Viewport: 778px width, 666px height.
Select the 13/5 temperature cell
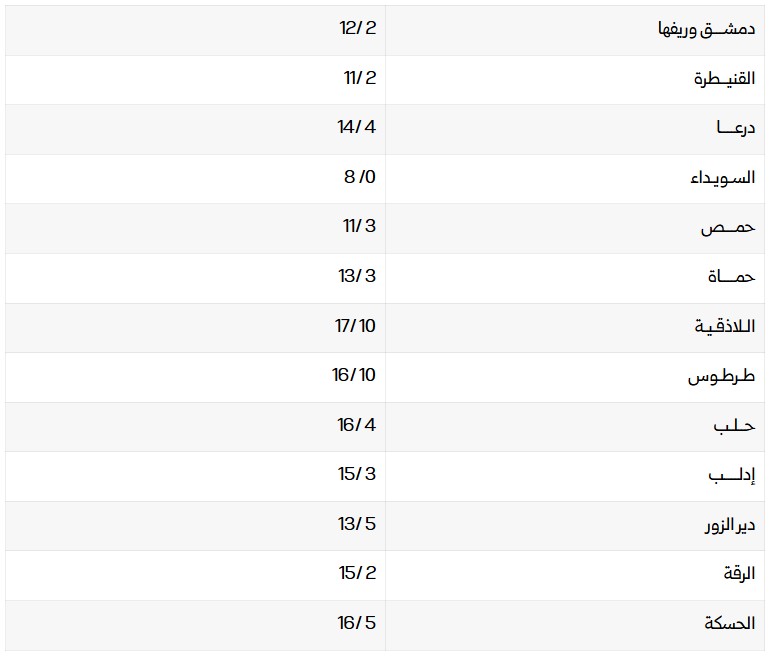[357, 523]
